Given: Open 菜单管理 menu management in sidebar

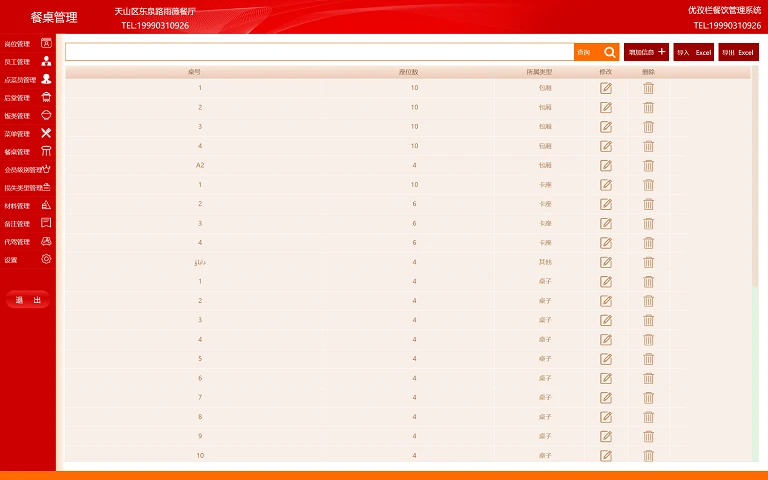Looking at the screenshot, I should pos(27,134).
